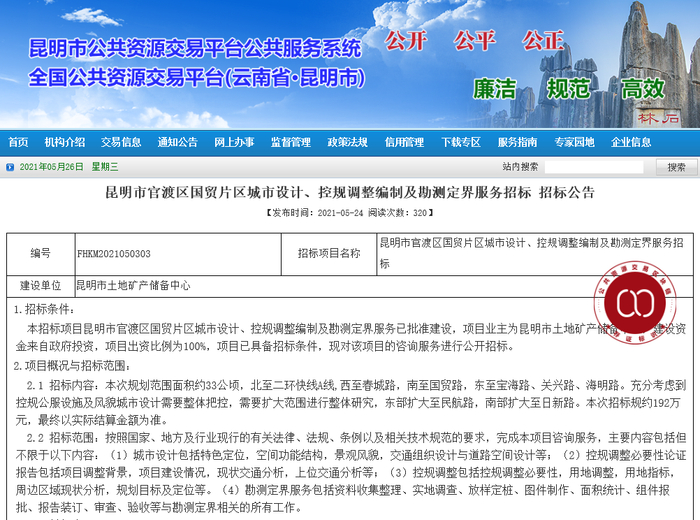
Task: Go to 信用管理 section
Action: point(404,142)
